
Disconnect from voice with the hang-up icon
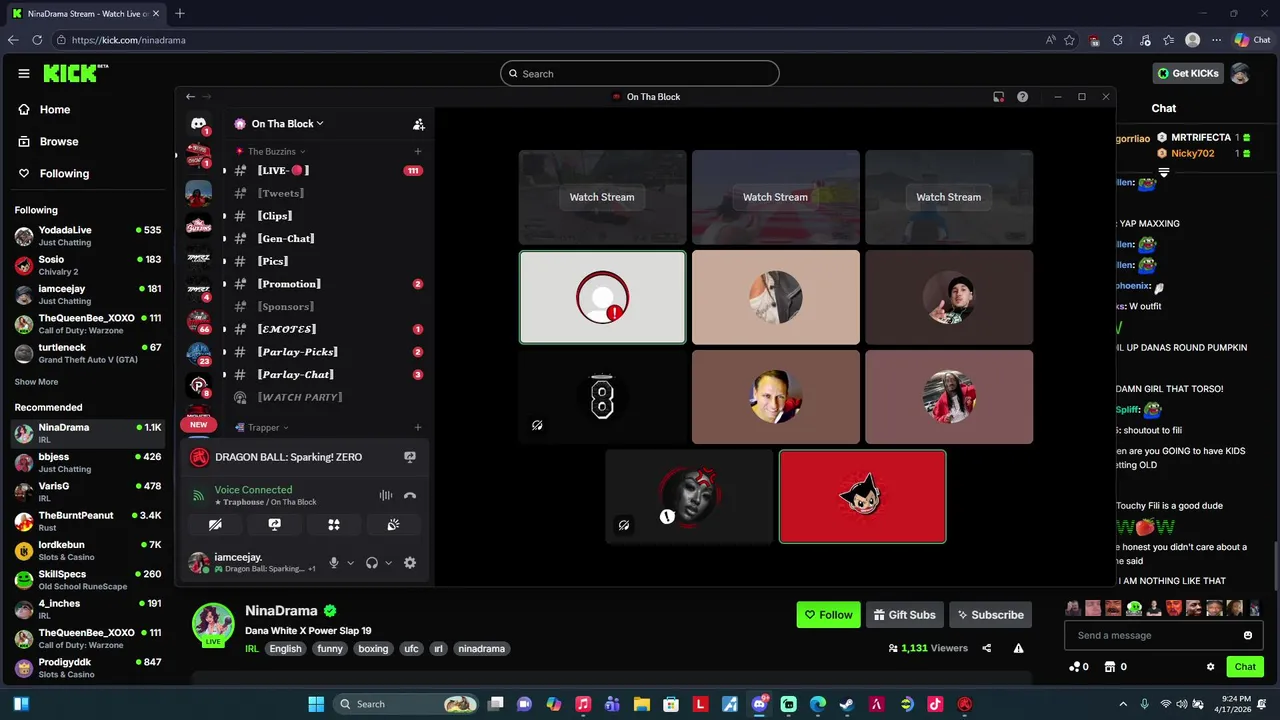[x=410, y=495]
